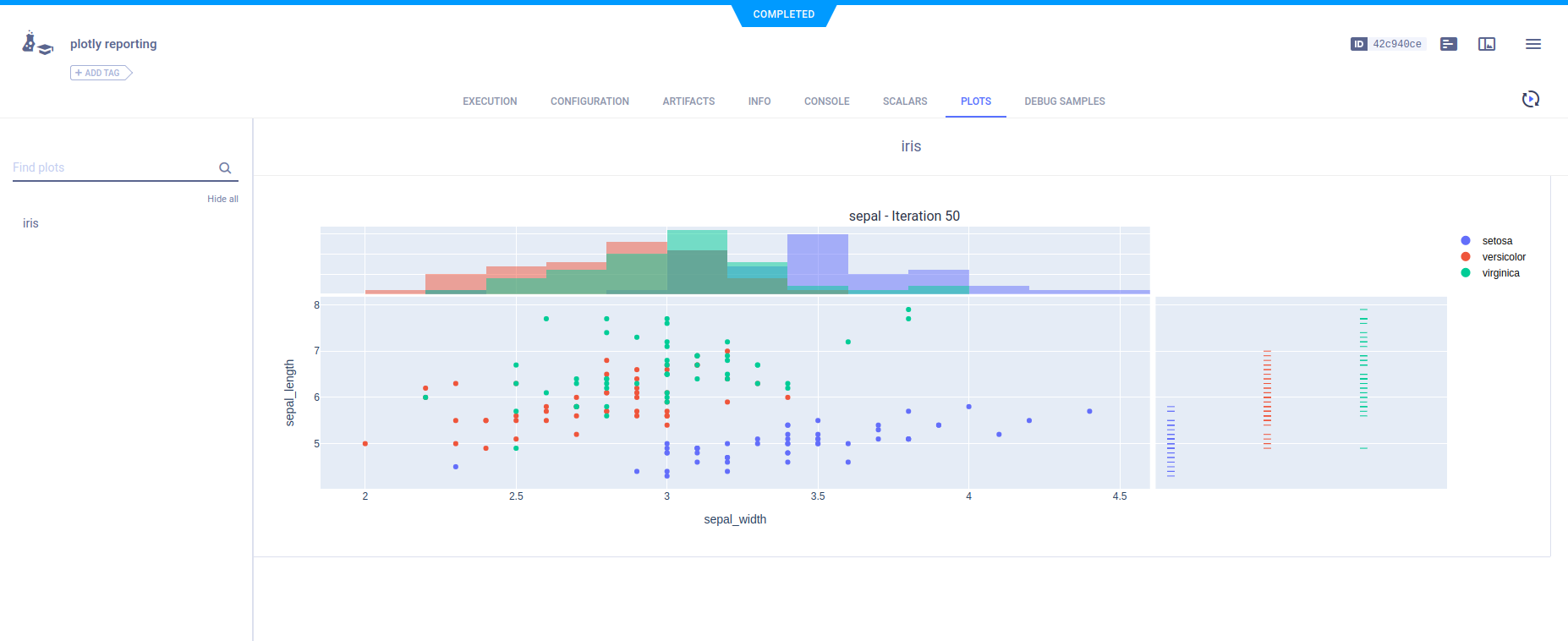Open the Debug Samples tab
This screenshot has width=1568, height=641.
coord(1064,101)
